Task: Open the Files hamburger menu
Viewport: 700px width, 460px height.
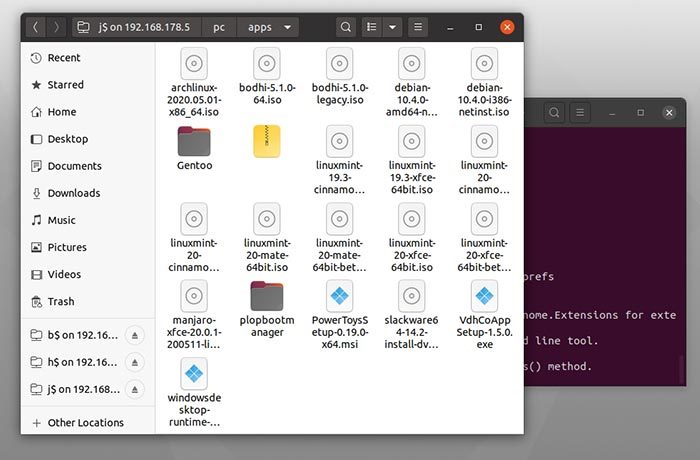Action: click(x=418, y=27)
